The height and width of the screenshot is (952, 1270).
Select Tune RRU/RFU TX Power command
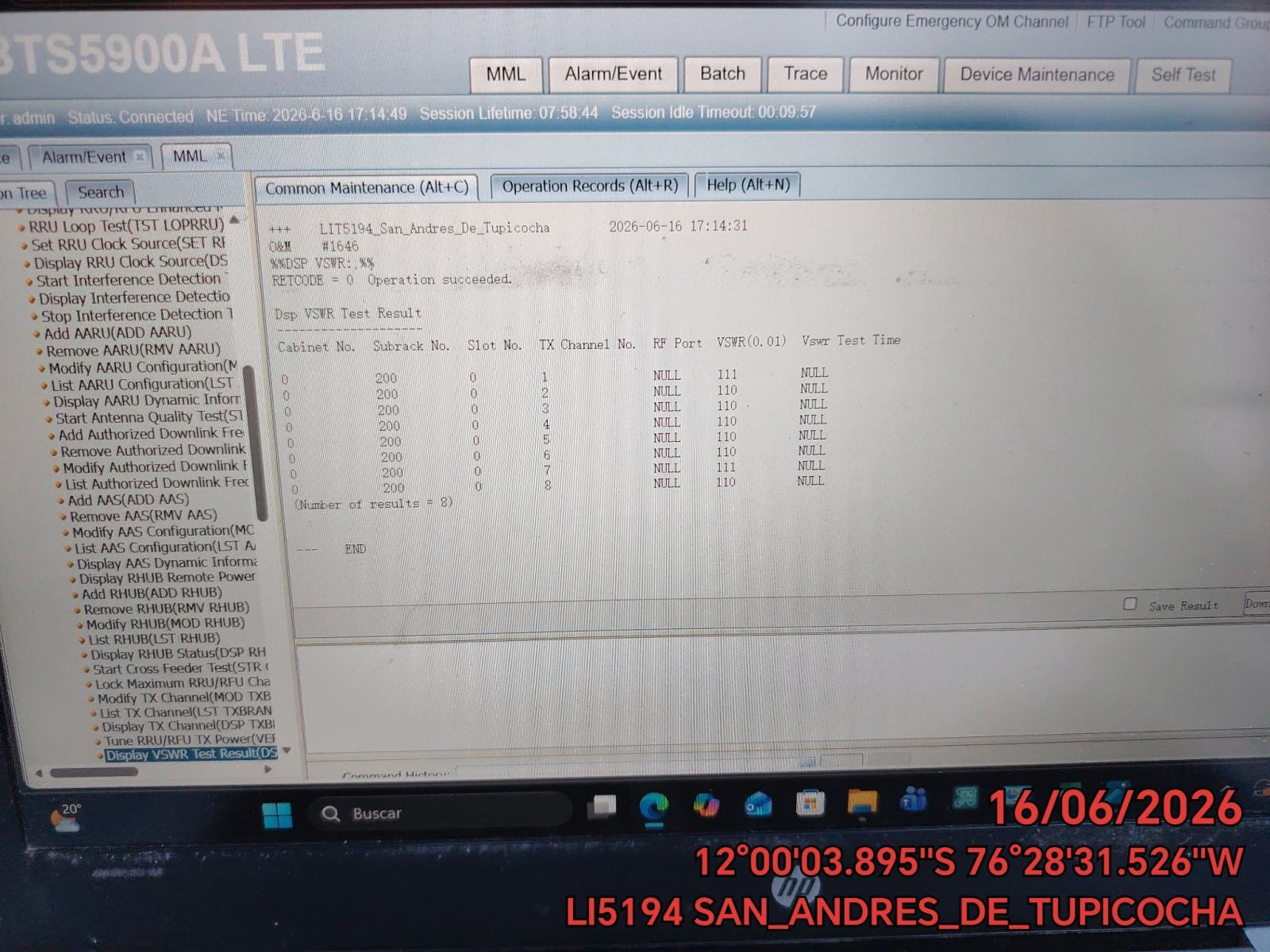pos(190,740)
